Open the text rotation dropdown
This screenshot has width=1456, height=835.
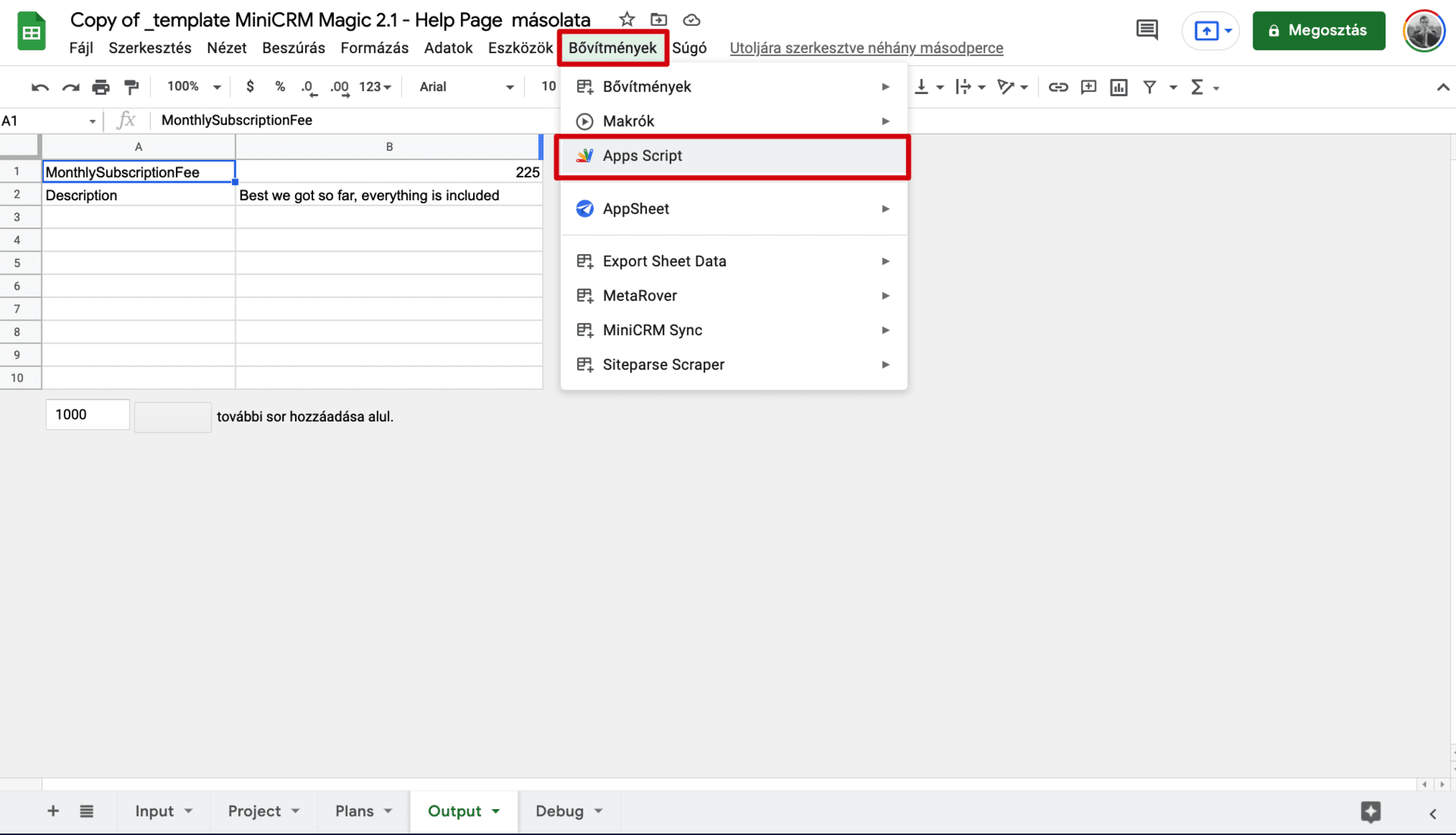tap(1012, 87)
